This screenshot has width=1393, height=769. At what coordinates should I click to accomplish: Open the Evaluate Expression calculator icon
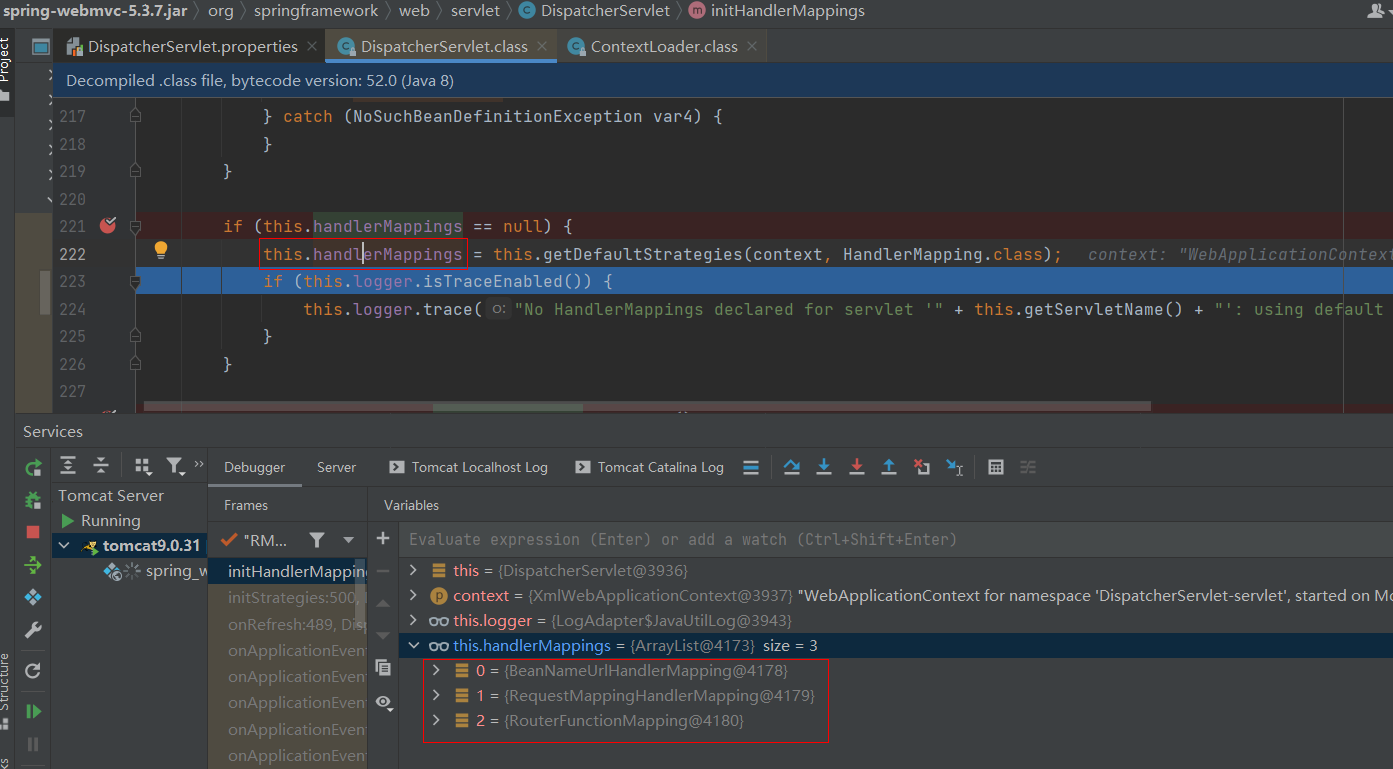tap(996, 467)
